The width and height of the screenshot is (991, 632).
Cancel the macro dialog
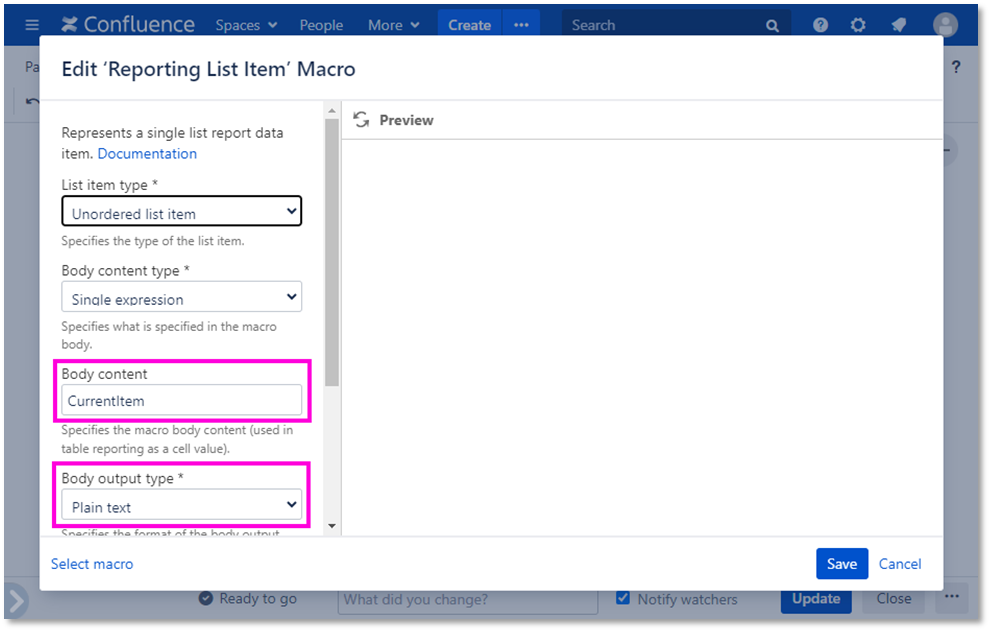coord(900,564)
